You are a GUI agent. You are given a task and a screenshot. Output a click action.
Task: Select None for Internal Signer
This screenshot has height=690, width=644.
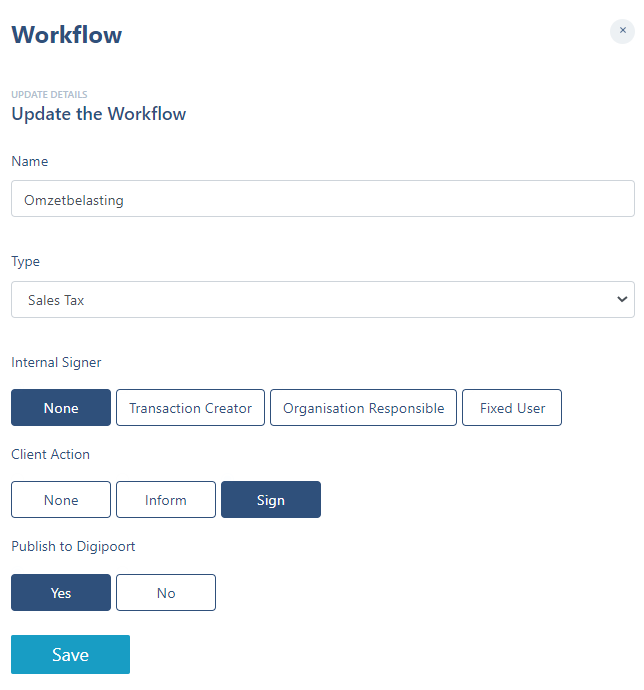pos(61,407)
